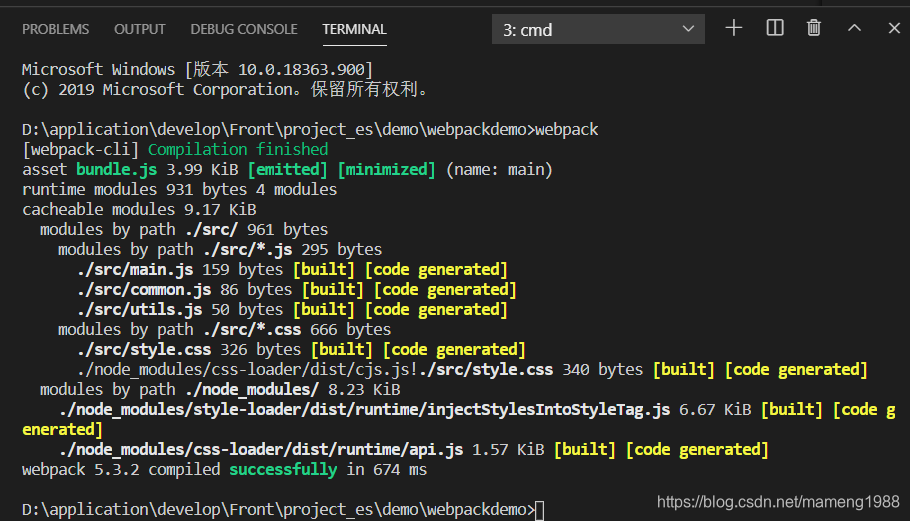Expand terminal list using dropdown chevron arrow

click(x=688, y=29)
